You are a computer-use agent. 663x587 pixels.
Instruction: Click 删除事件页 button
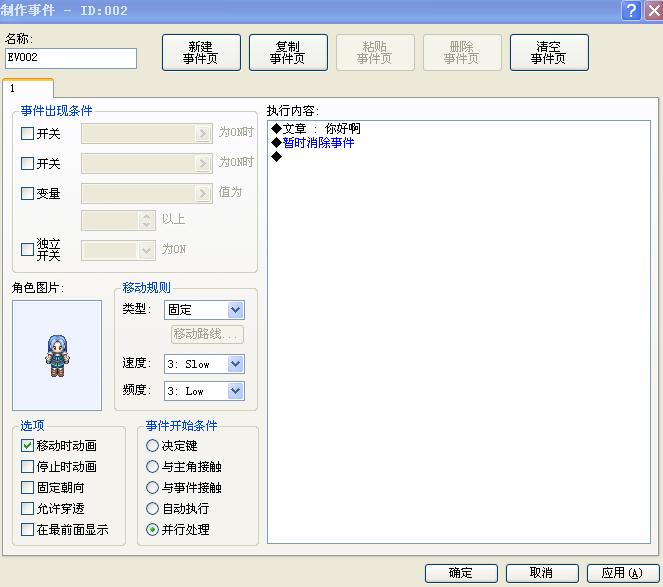[x=462, y=52]
